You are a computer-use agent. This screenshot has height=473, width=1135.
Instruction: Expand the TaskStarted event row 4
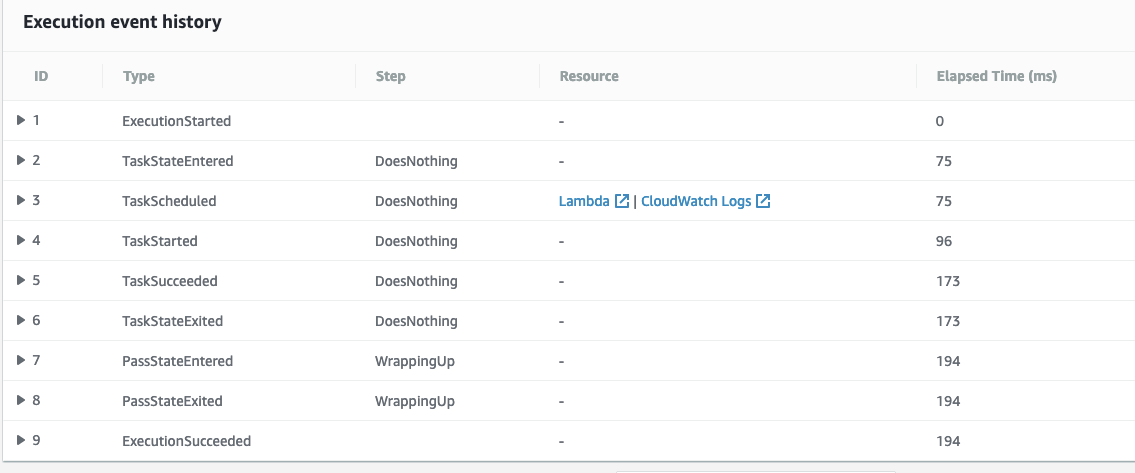coord(21,240)
